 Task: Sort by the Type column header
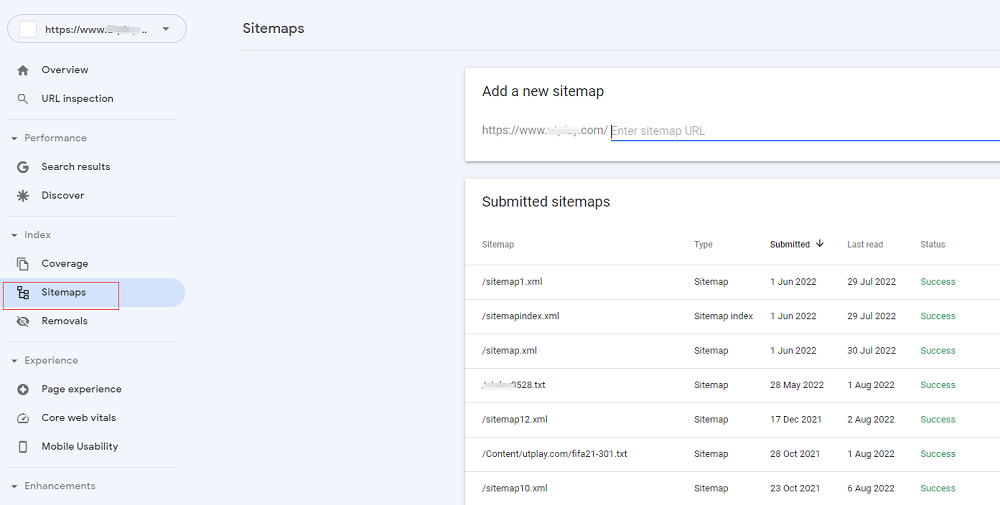click(703, 244)
